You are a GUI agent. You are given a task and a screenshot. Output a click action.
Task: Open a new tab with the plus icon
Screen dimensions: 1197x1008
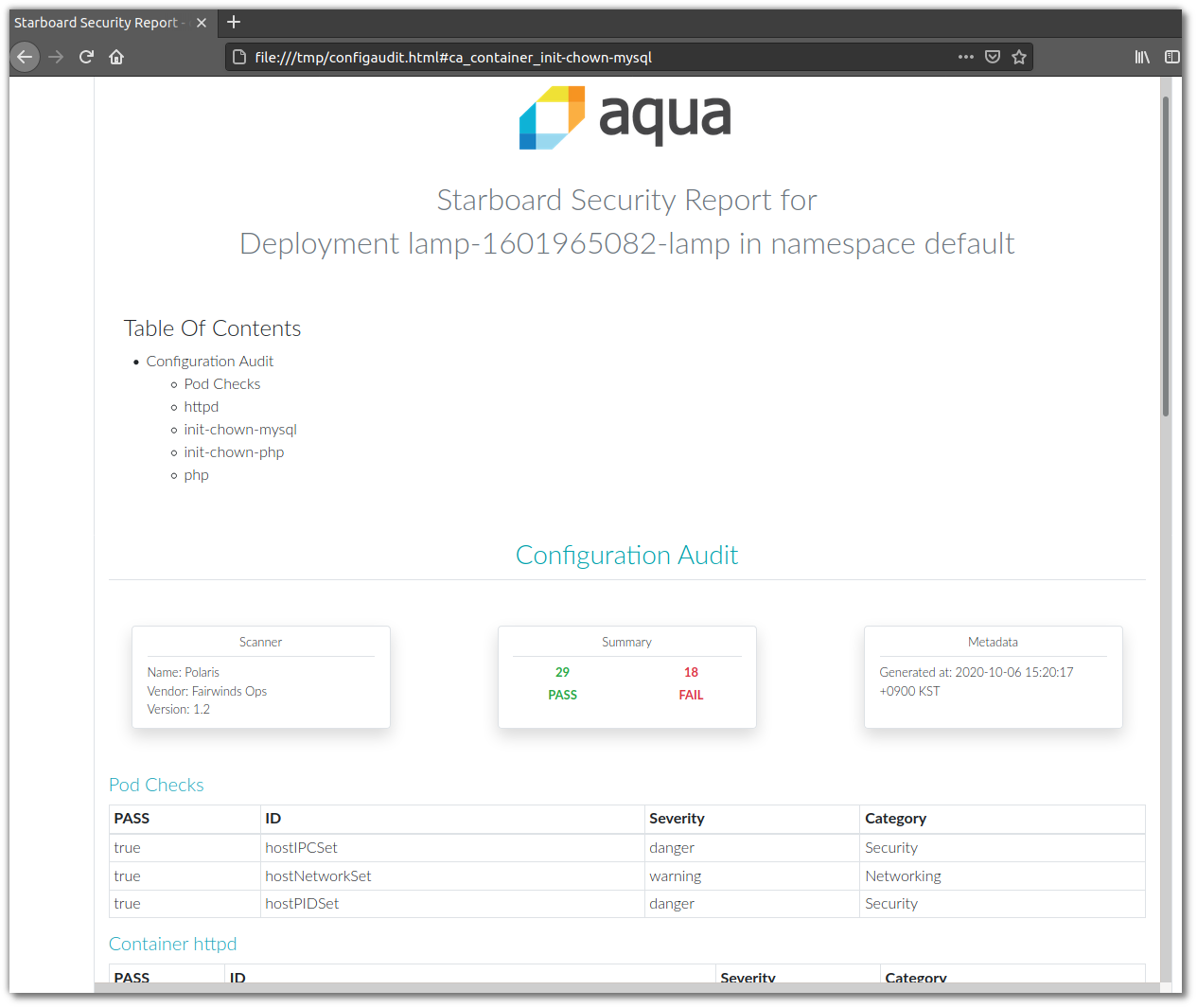[234, 22]
